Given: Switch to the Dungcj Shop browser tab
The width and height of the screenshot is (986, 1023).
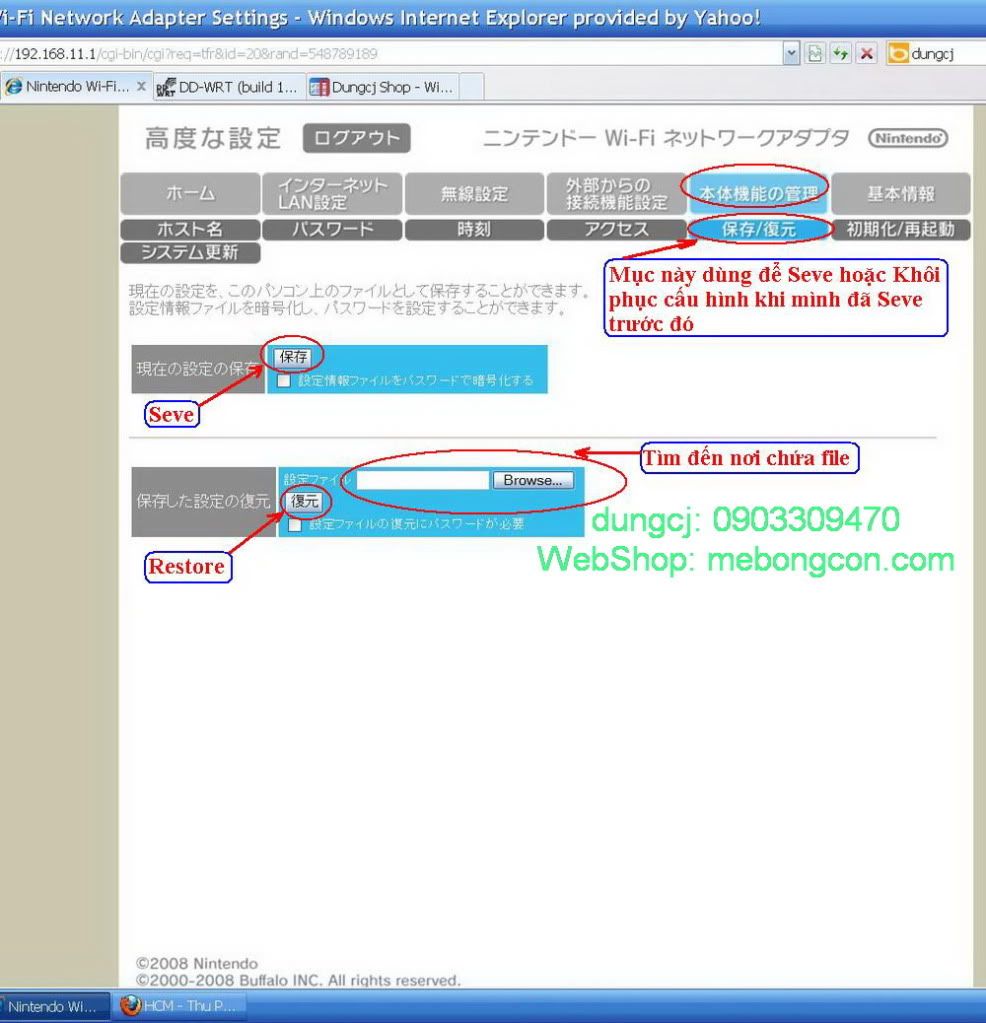Looking at the screenshot, I should tap(381, 87).
